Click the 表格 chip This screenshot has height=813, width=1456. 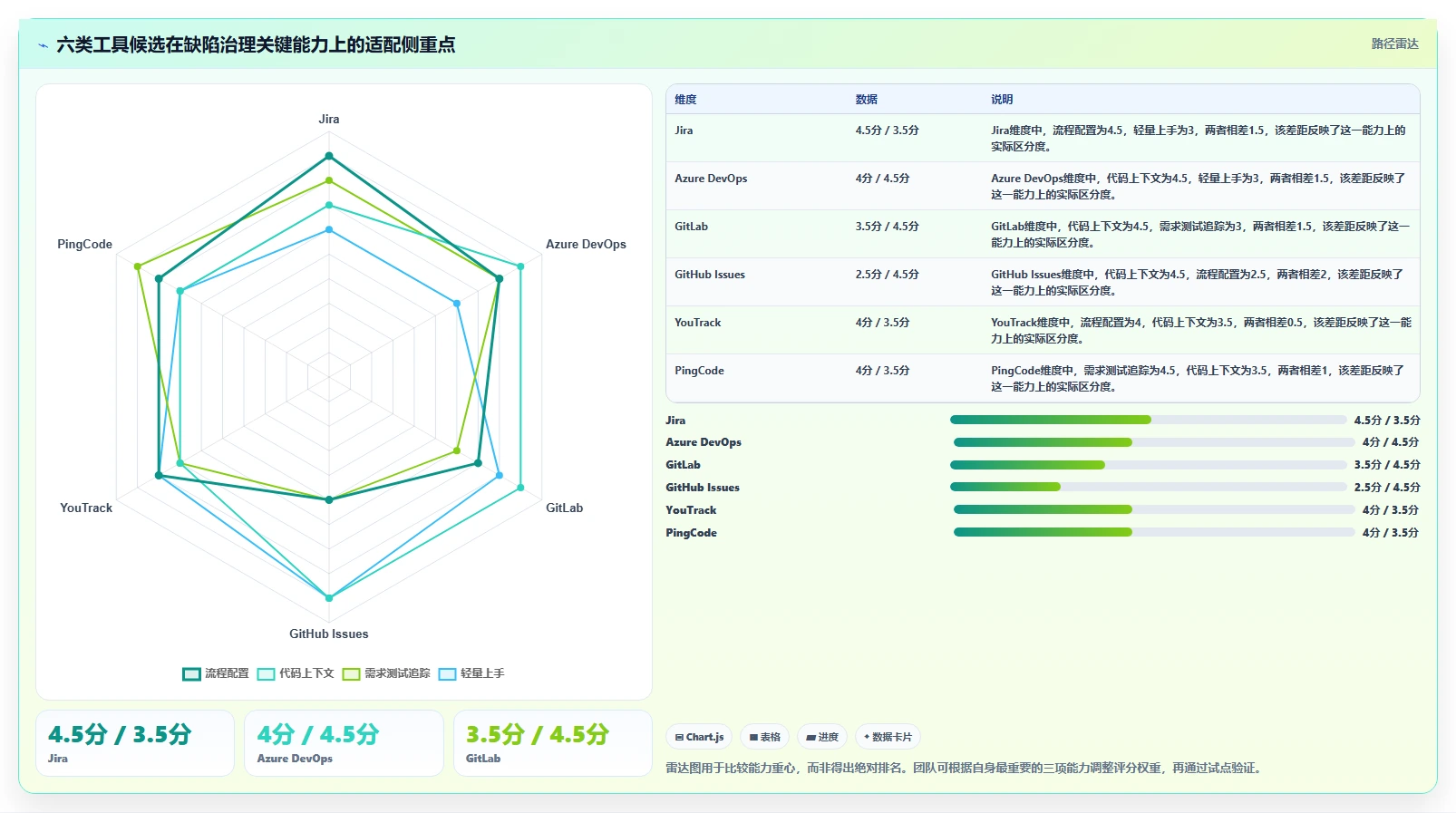tap(765, 737)
